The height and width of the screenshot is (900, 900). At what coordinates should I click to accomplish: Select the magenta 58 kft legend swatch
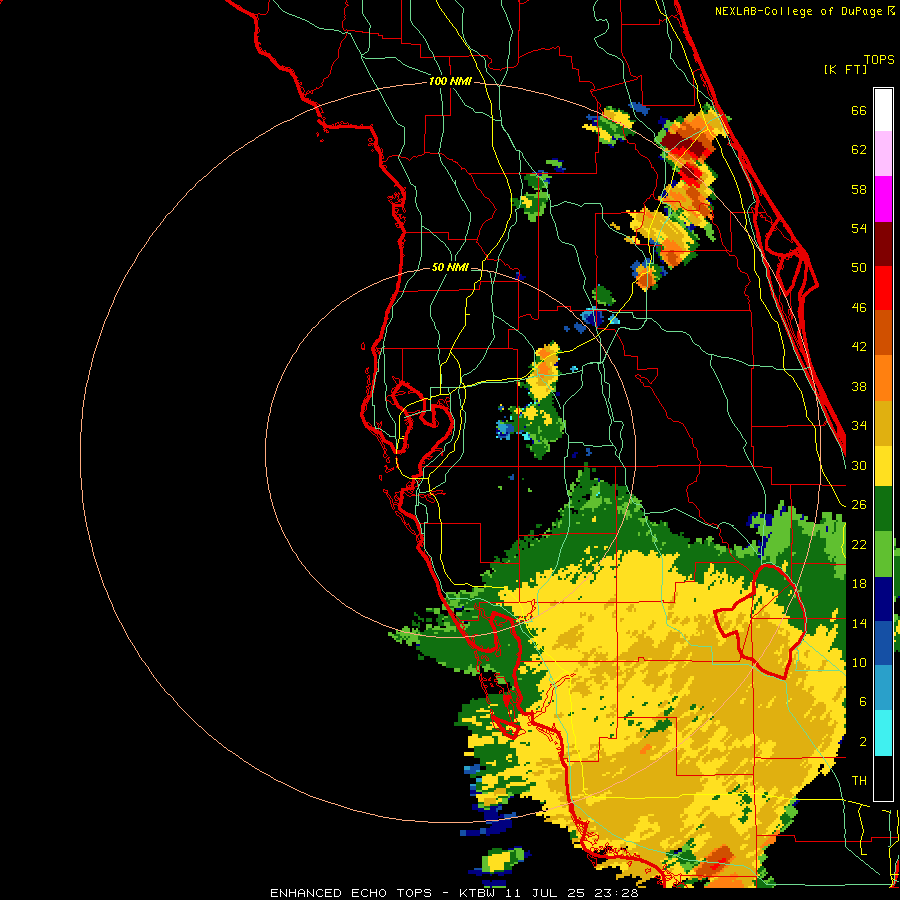[x=883, y=199]
